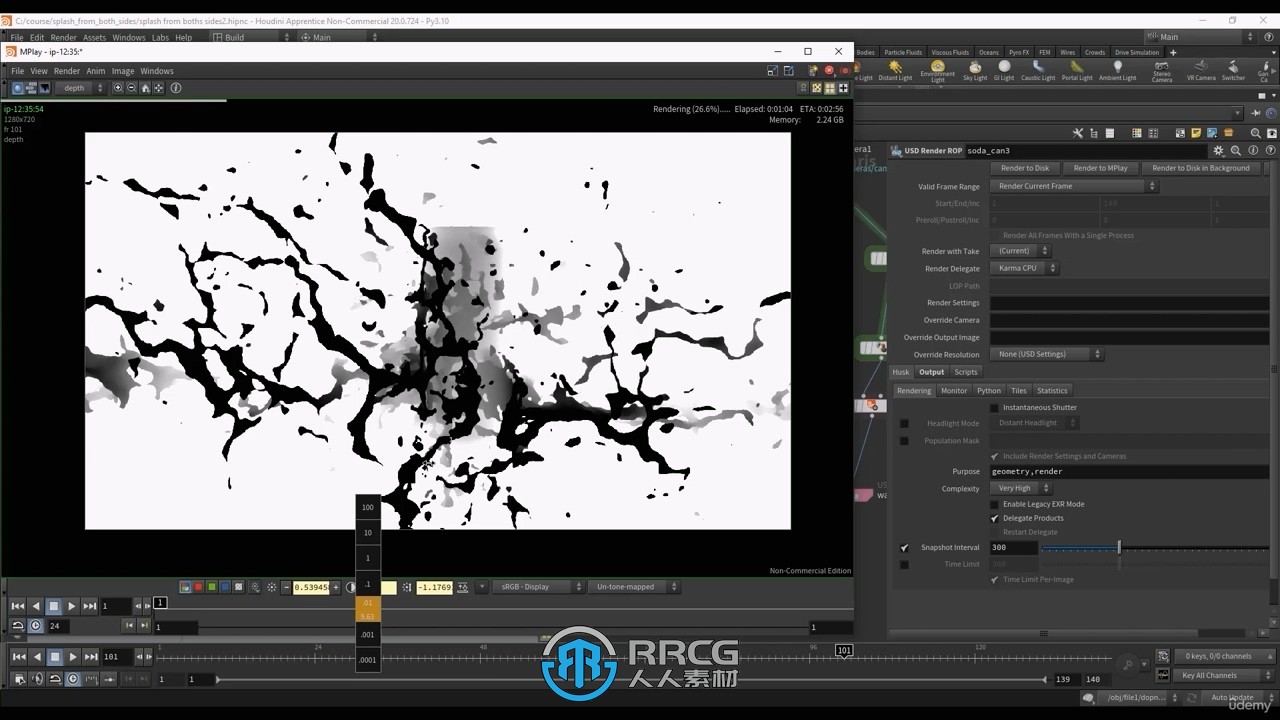Select the Stereo Camera shelf tool
Image resolution: width=1280 pixels, height=720 pixels.
coord(1162,71)
